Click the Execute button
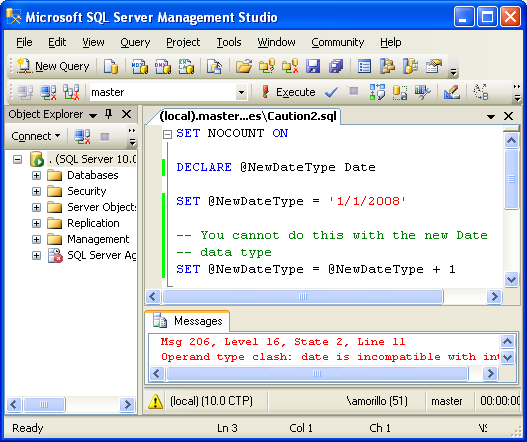This screenshot has width=527, height=442. (x=289, y=92)
